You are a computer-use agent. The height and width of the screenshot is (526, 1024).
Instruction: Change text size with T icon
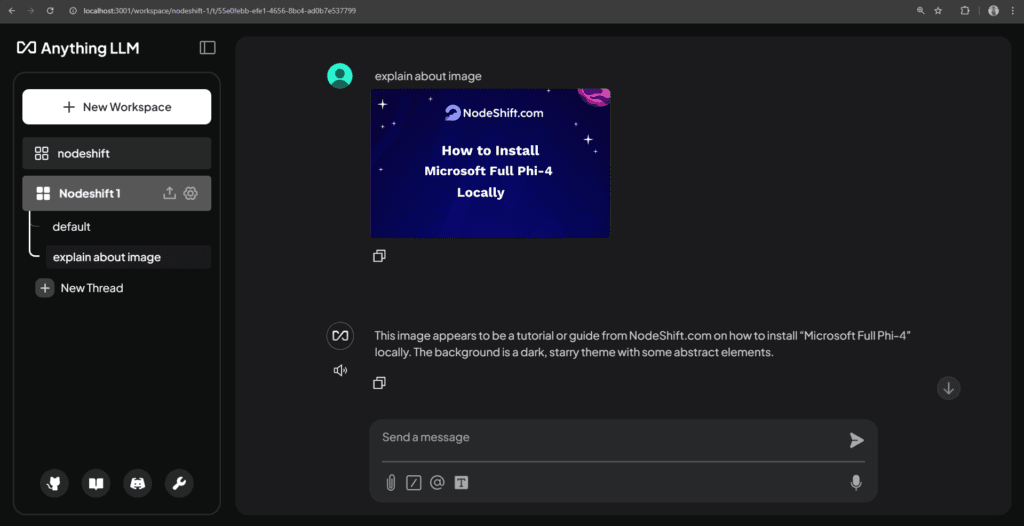click(462, 483)
